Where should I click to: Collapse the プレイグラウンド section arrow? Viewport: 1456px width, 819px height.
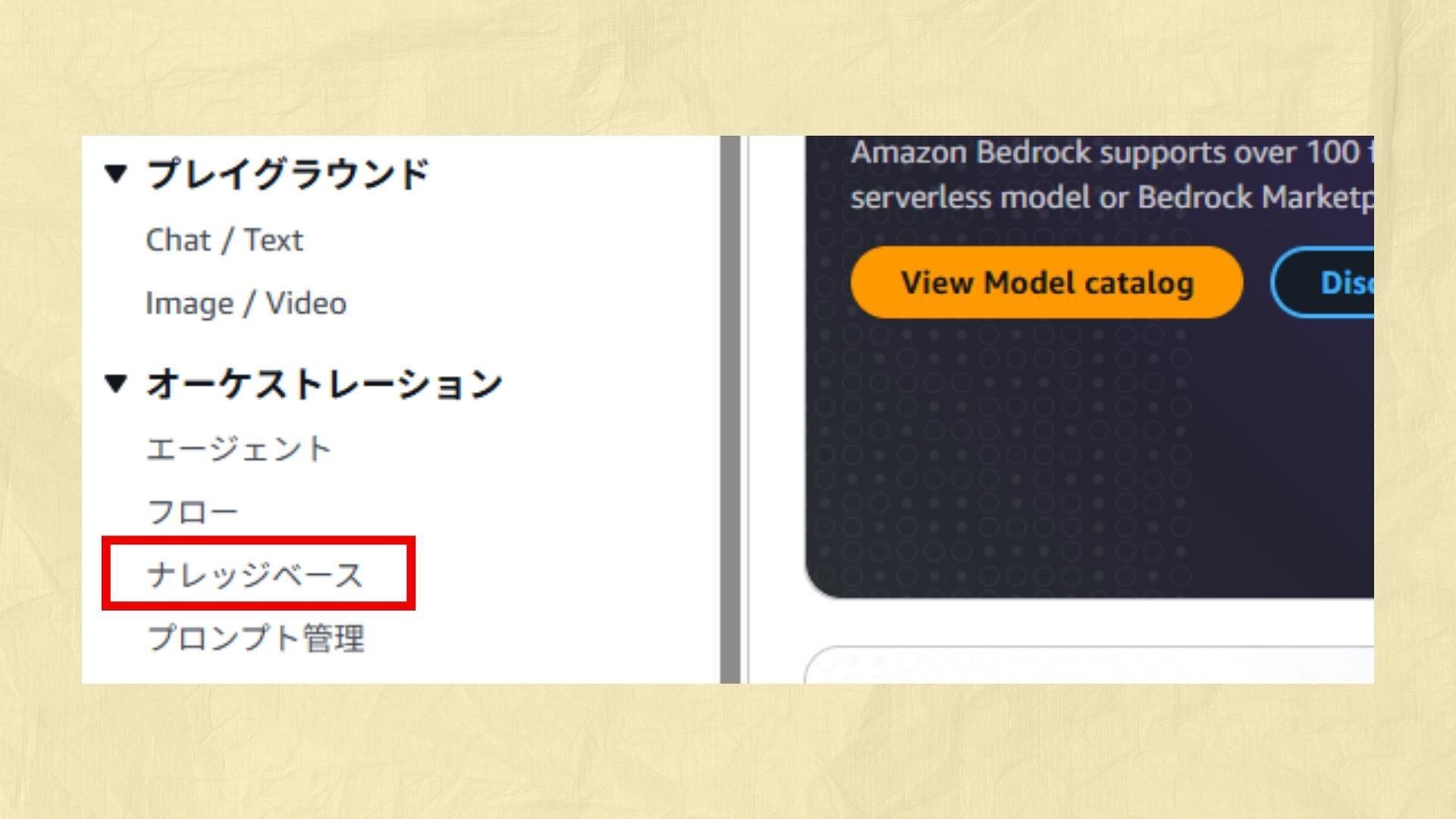pos(115,174)
